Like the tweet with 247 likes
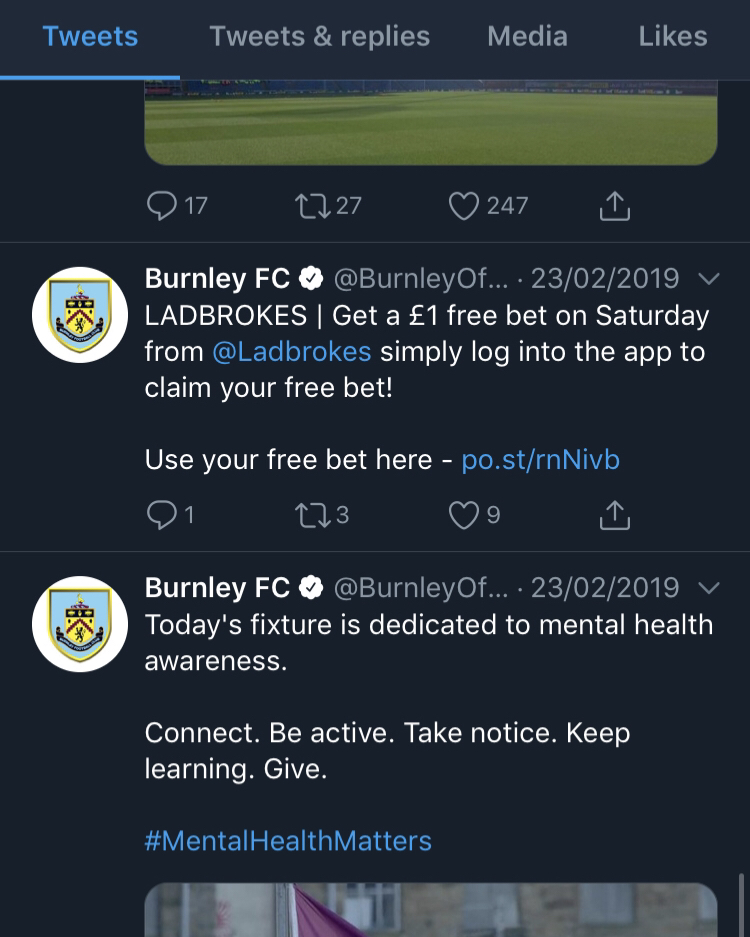Screen dimensions: 750x937 (463, 206)
